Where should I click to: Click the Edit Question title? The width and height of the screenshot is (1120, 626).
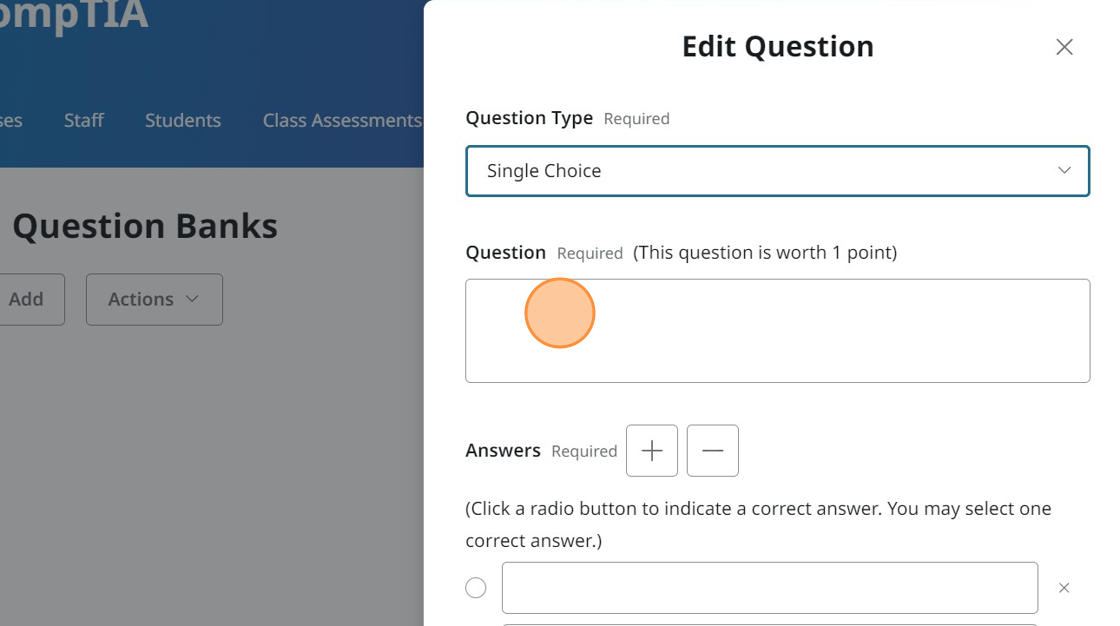(777, 47)
